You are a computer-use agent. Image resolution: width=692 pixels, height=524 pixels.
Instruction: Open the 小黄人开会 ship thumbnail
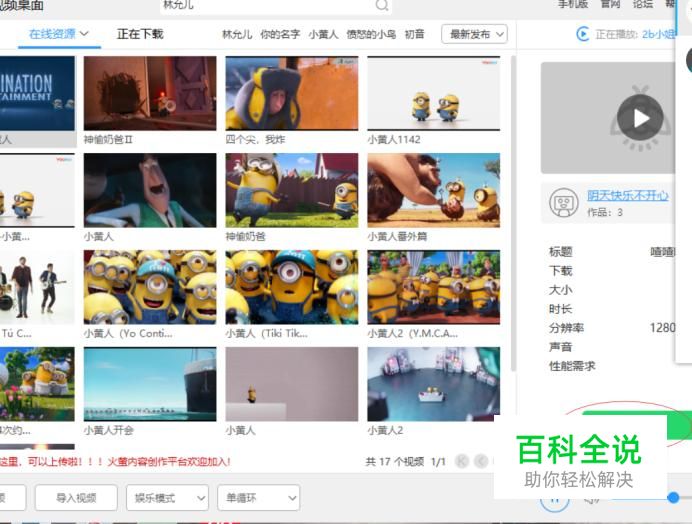pyautogui.click(x=150, y=384)
